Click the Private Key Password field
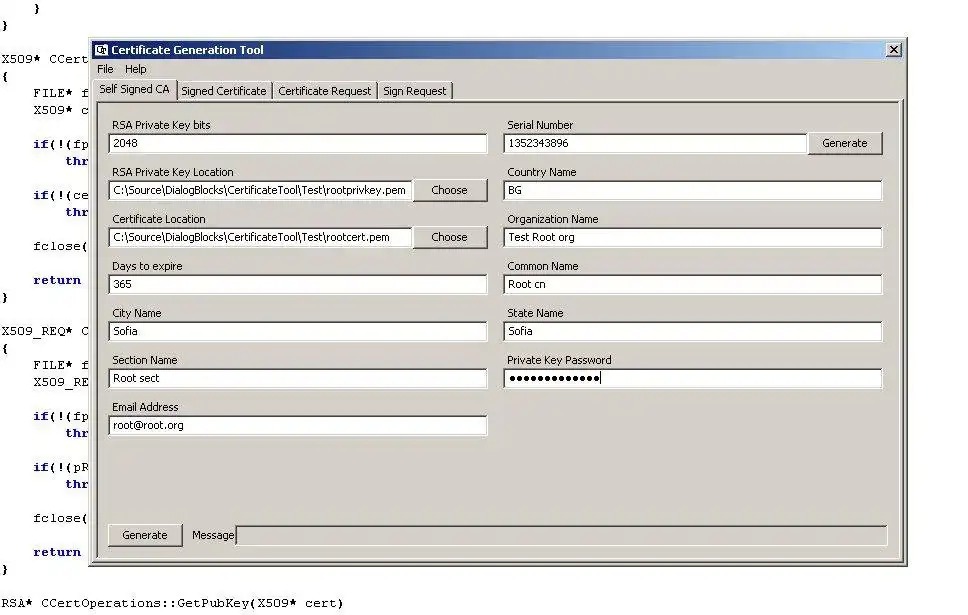968x615 pixels. 693,378
